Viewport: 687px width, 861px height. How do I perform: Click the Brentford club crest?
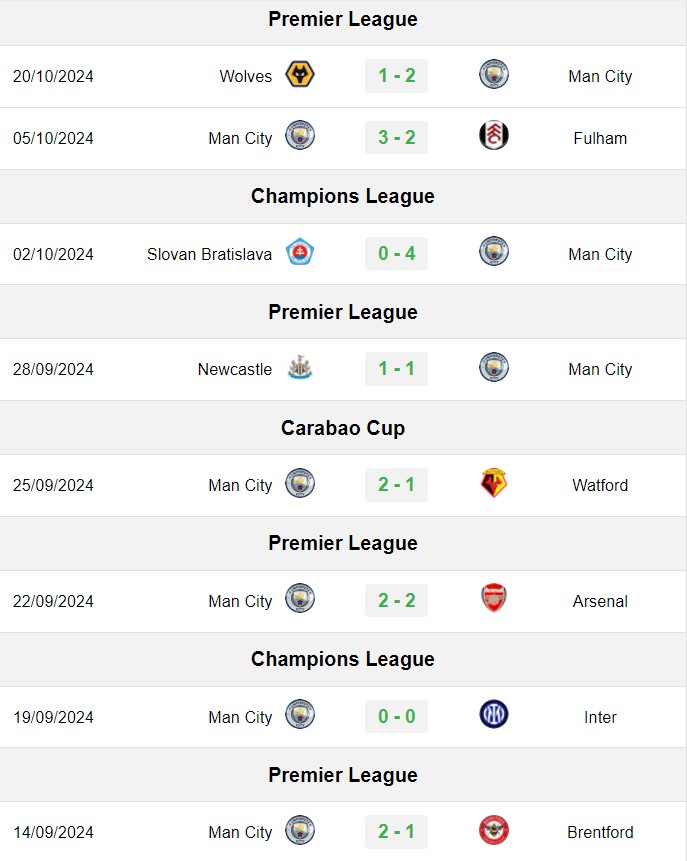coord(494,830)
